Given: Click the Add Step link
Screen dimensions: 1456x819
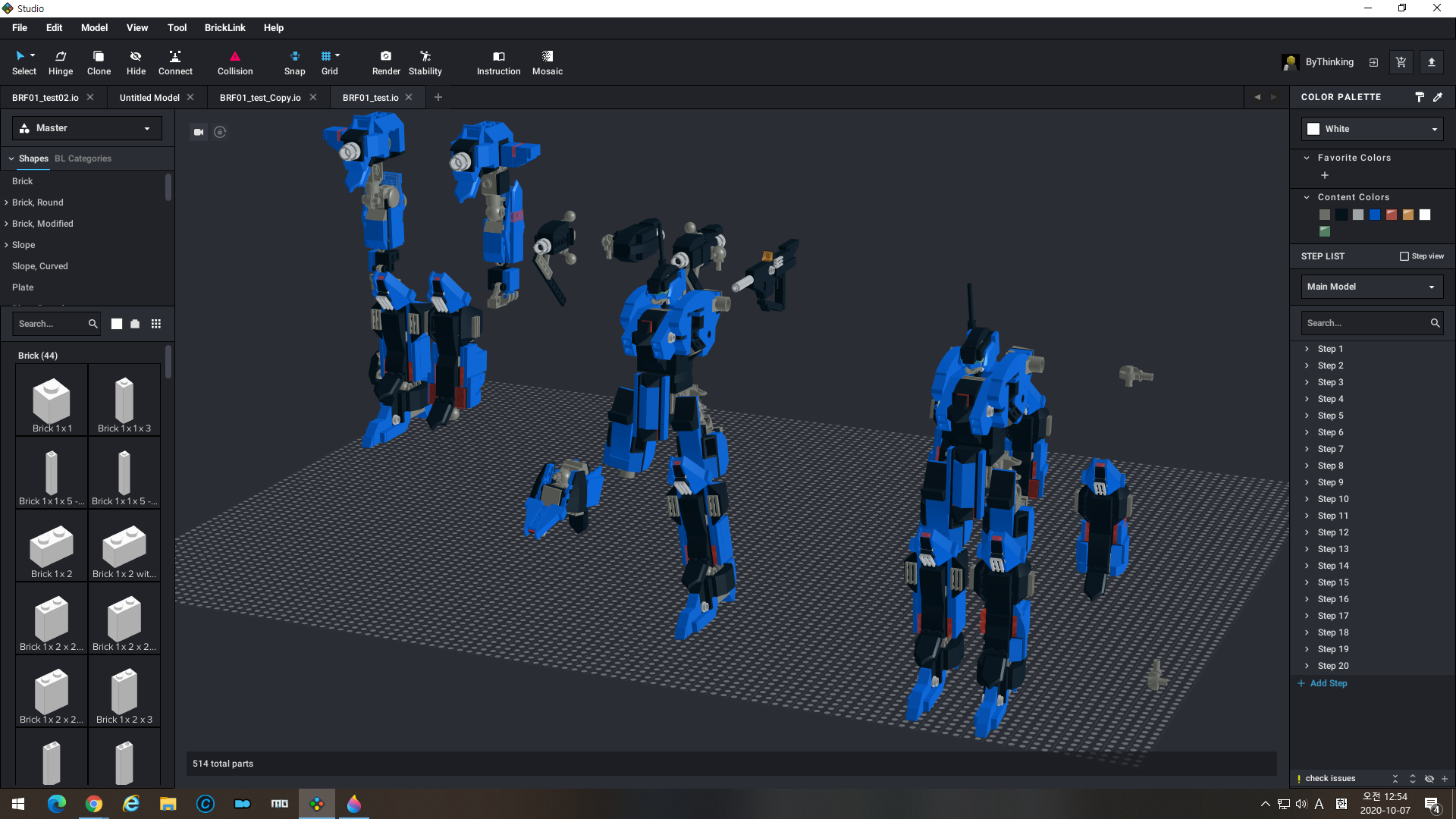Looking at the screenshot, I should tap(1328, 683).
